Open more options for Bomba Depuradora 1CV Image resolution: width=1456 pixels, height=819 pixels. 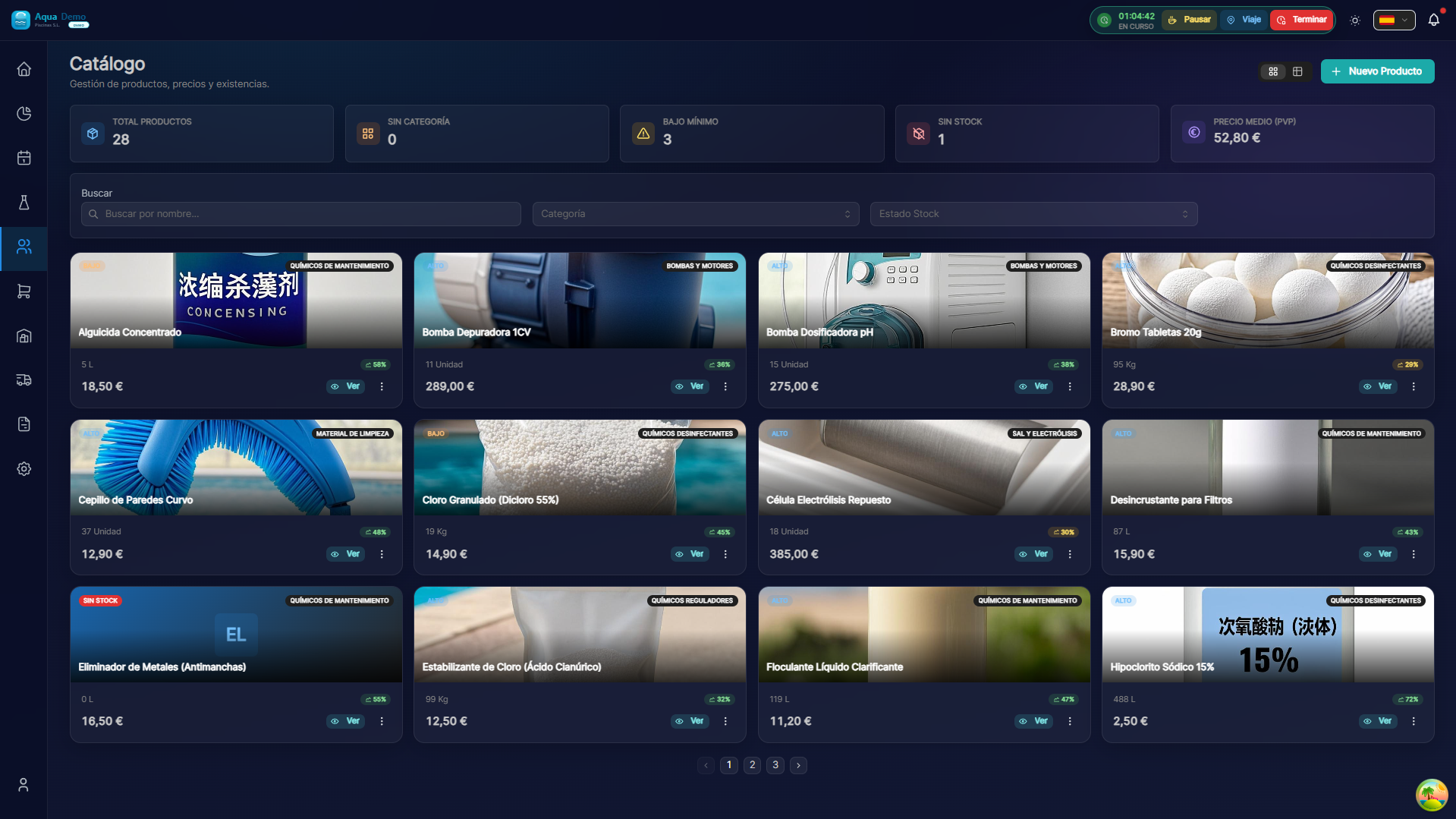tap(725, 386)
